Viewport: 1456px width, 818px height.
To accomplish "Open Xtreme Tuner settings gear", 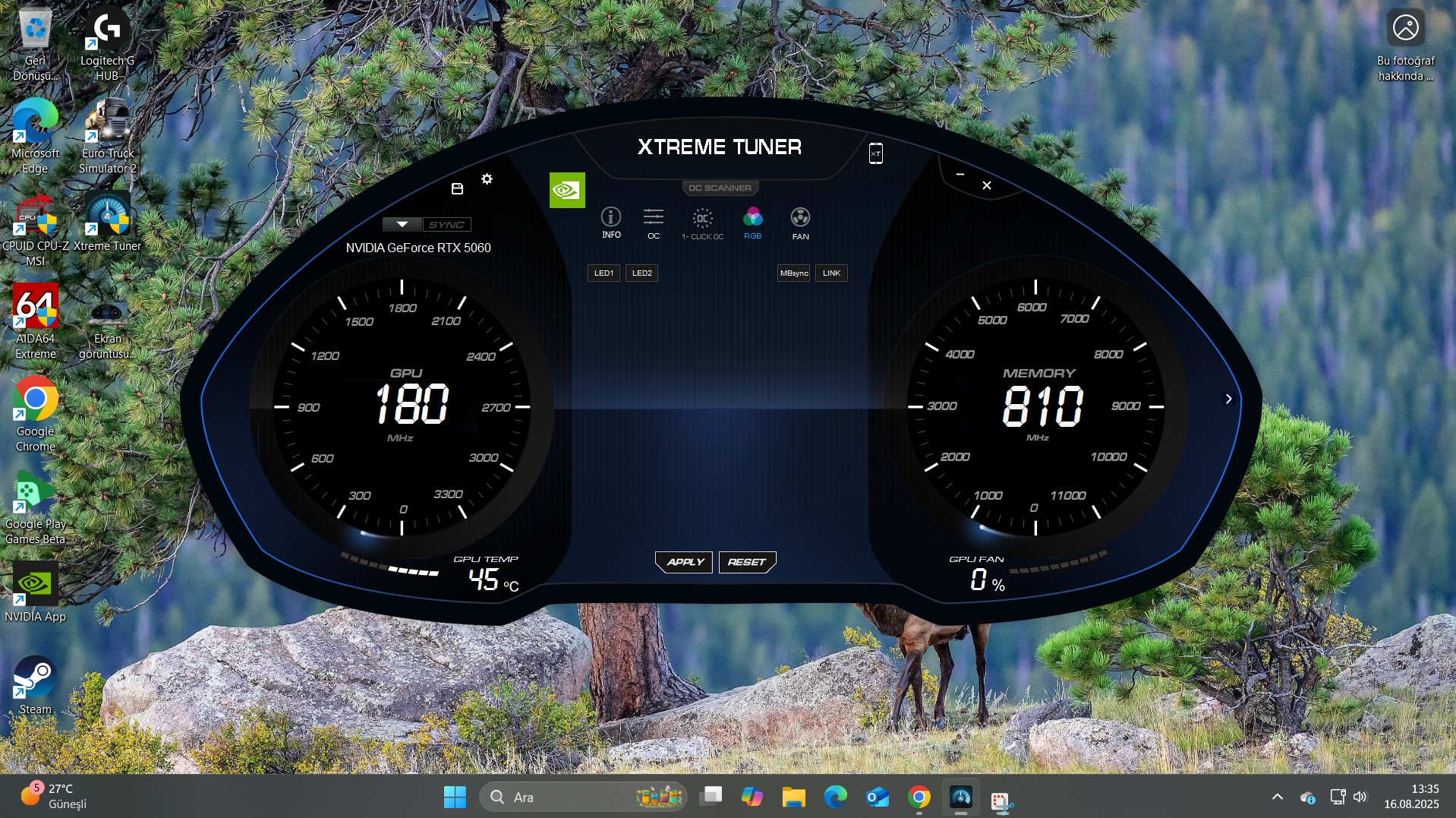I will click(487, 179).
